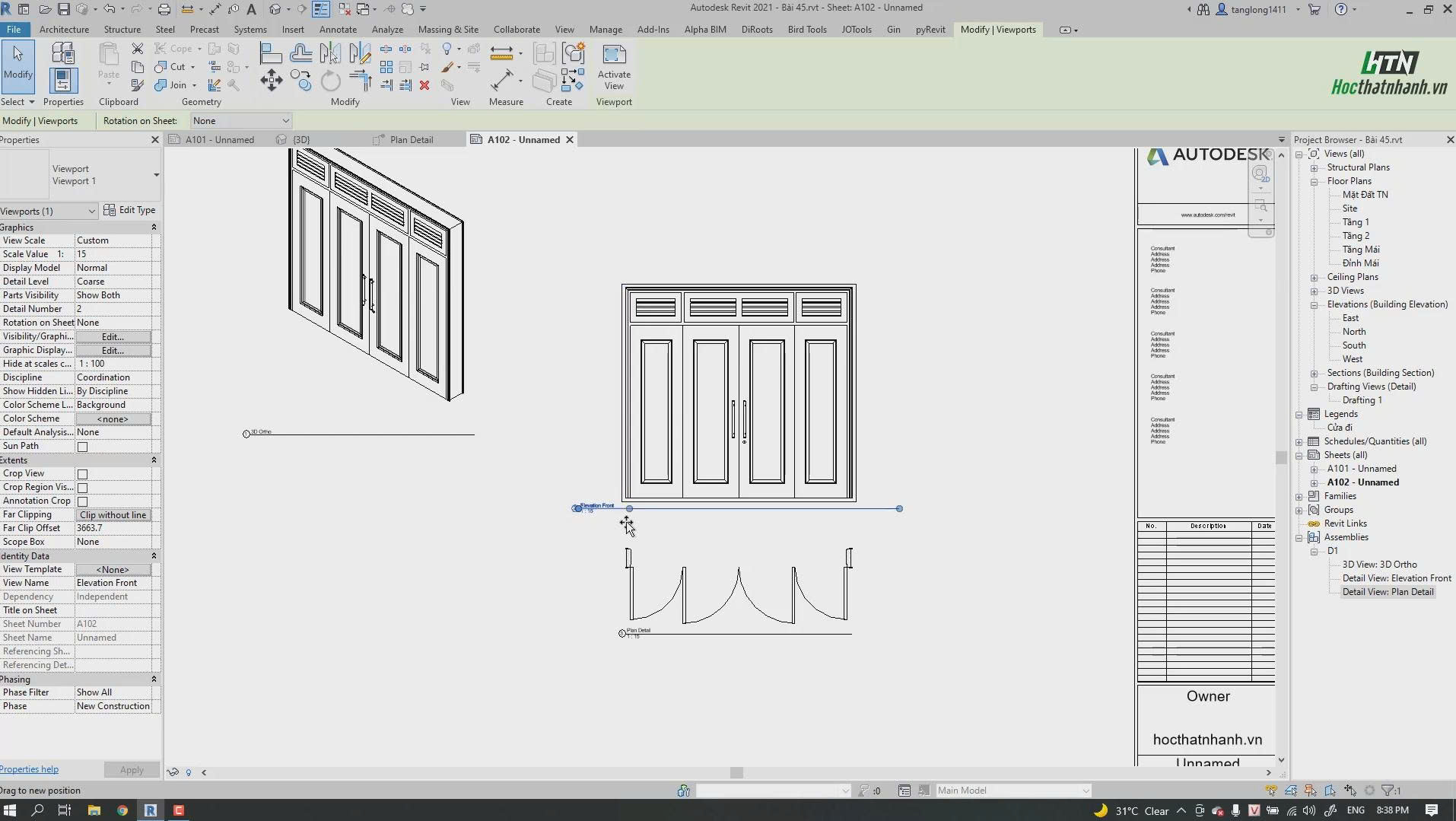This screenshot has width=1456, height=821.
Task: Click the Clip without line button
Action: pyautogui.click(x=113, y=515)
